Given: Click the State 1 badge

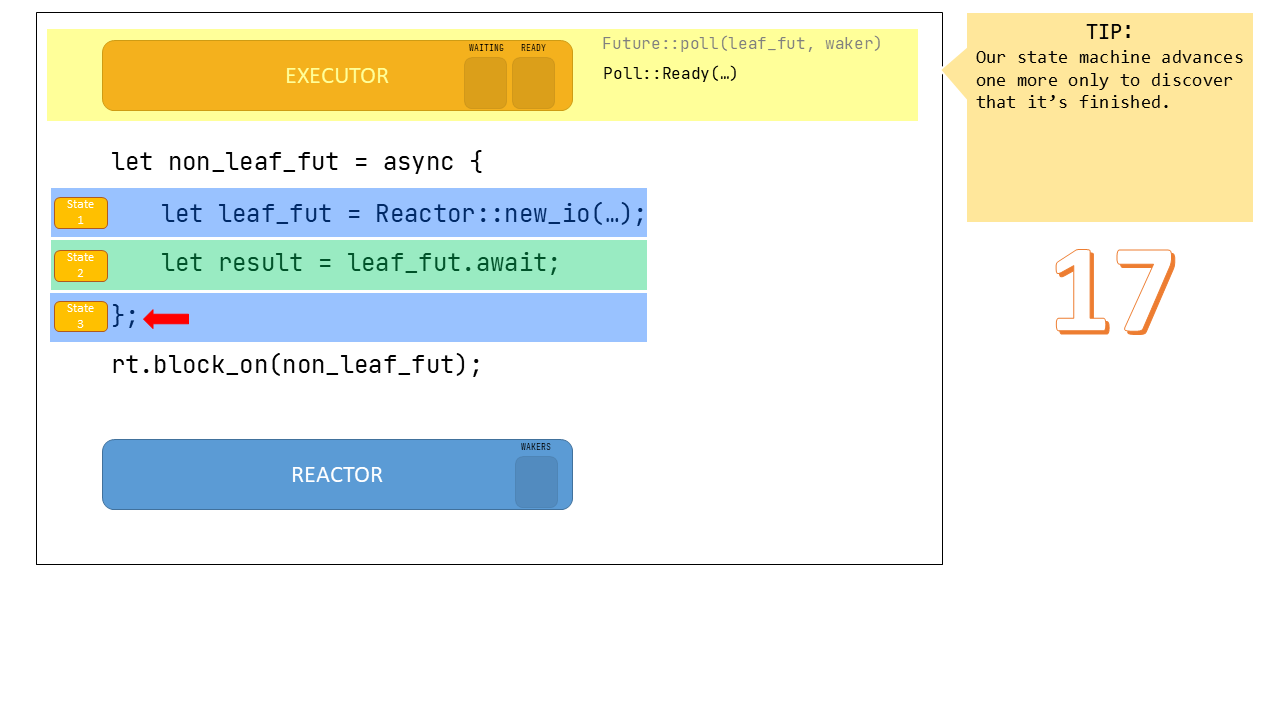Looking at the screenshot, I should click(81, 213).
